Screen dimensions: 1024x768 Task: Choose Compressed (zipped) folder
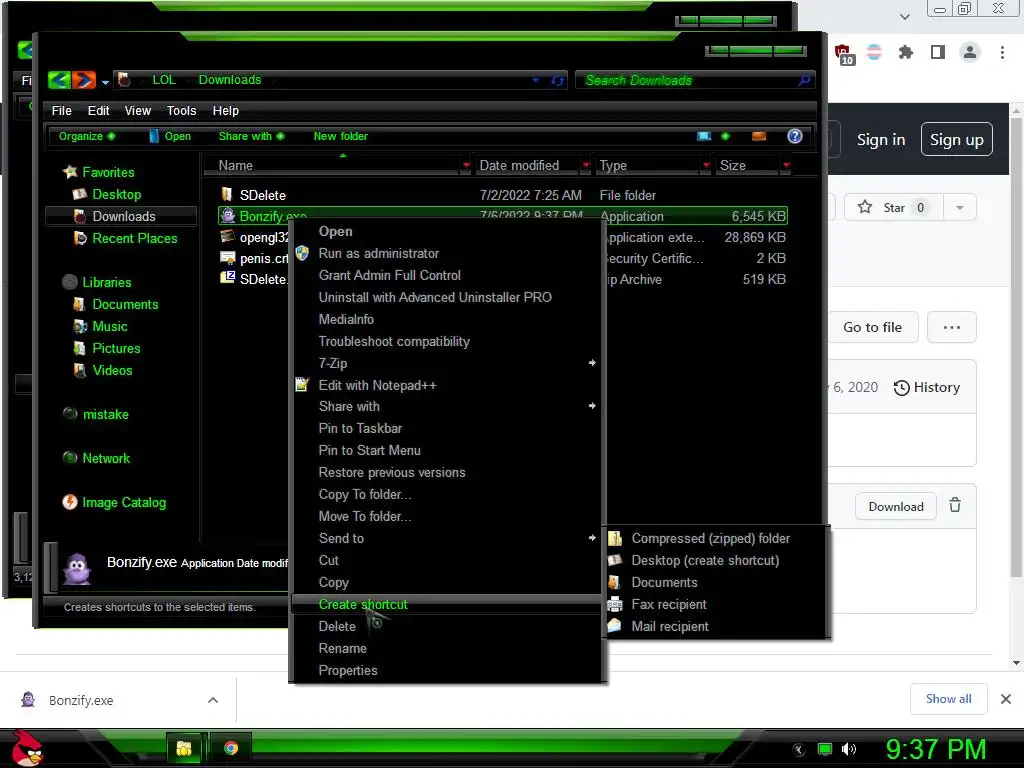click(711, 539)
